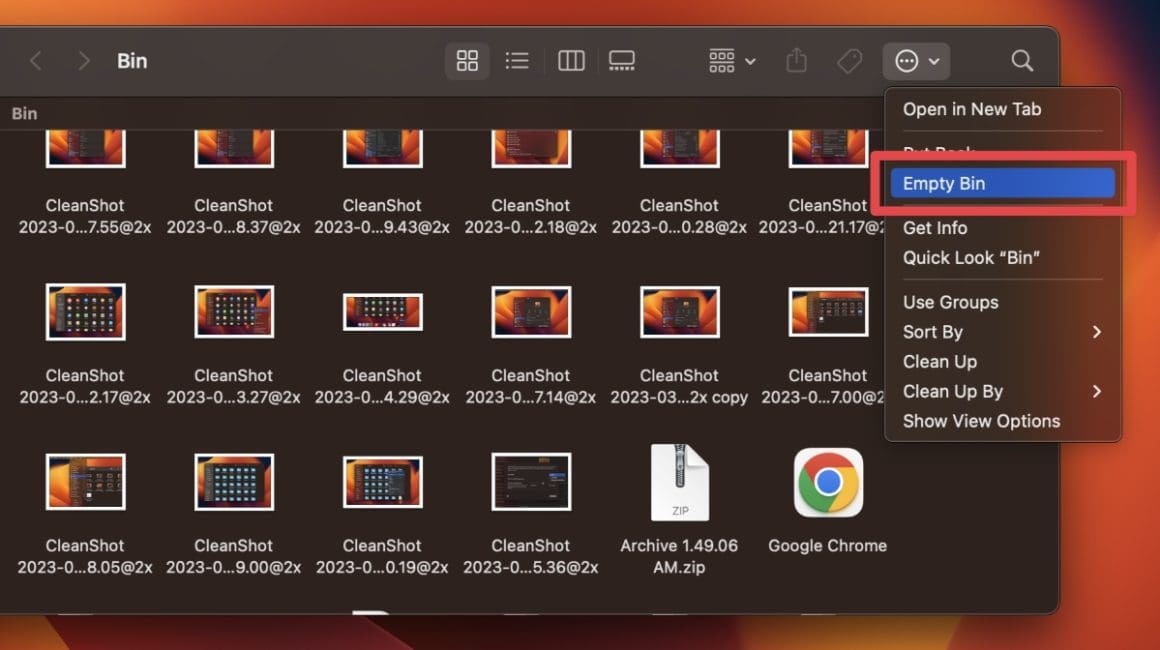Click the forward navigation arrow
1160x650 pixels.
[x=84, y=60]
